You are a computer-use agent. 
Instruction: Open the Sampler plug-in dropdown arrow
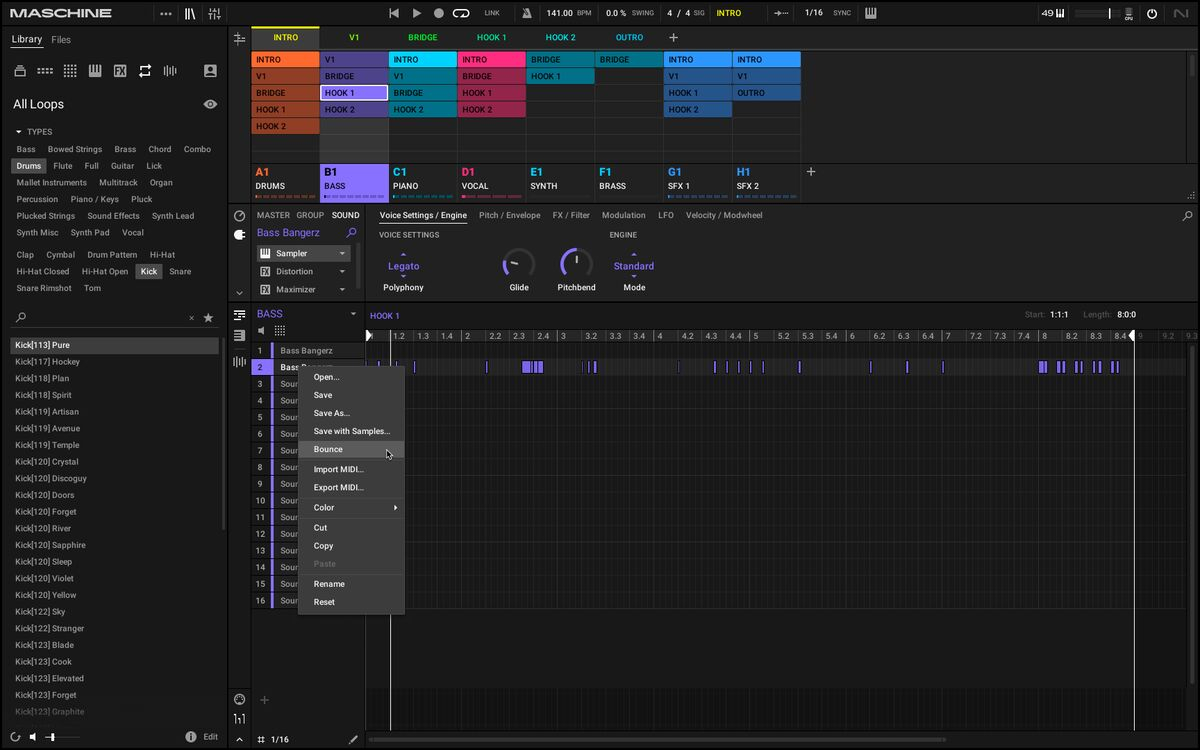pos(342,254)
